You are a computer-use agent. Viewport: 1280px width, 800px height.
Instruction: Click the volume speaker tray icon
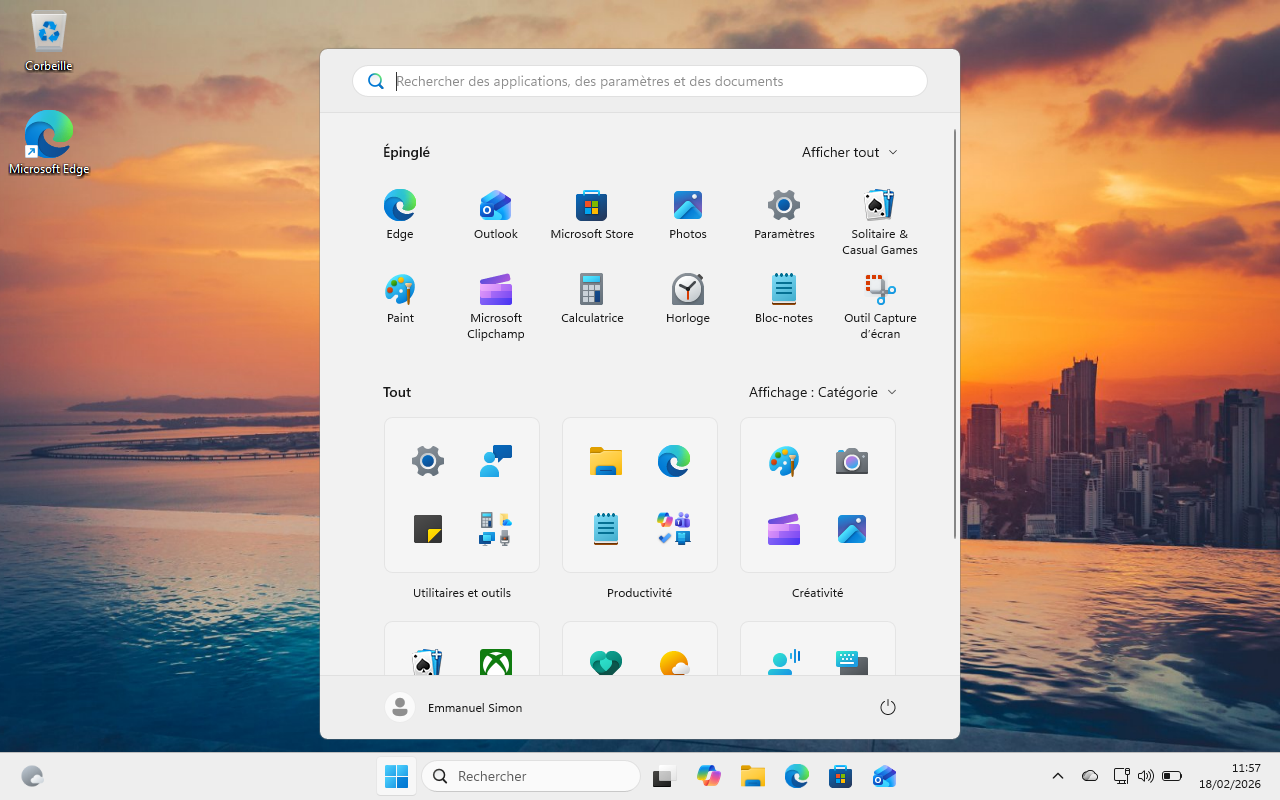[1146, 776]
